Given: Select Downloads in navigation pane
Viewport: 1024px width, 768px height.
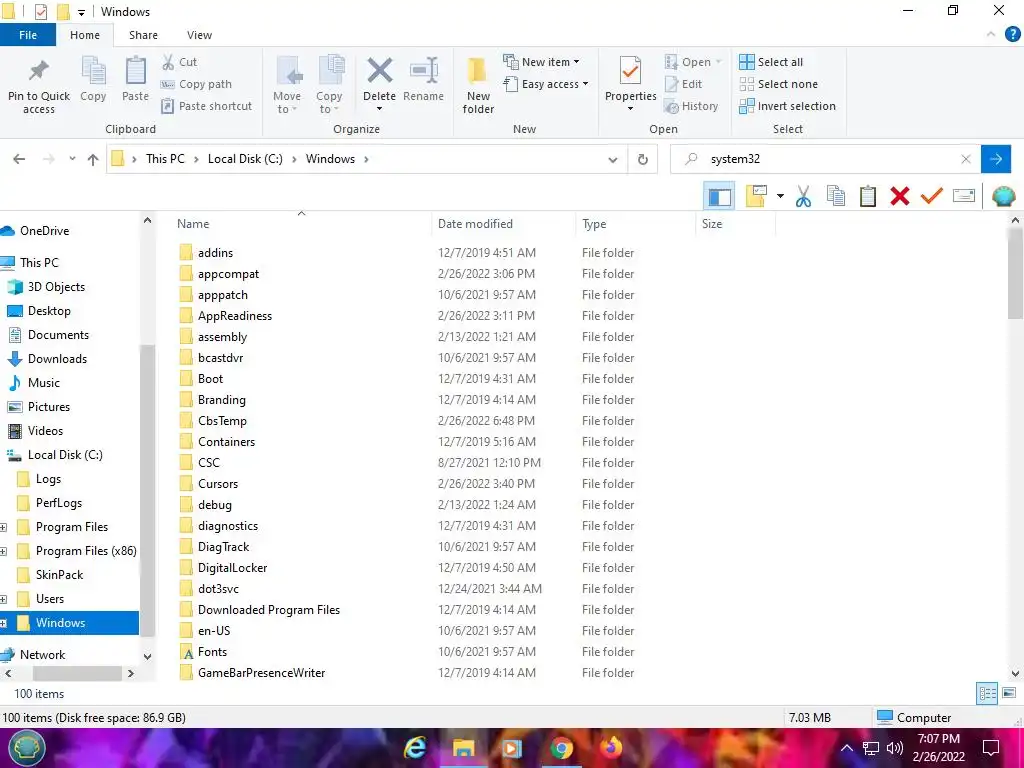Looking at the screenshot, I should 57,359.
